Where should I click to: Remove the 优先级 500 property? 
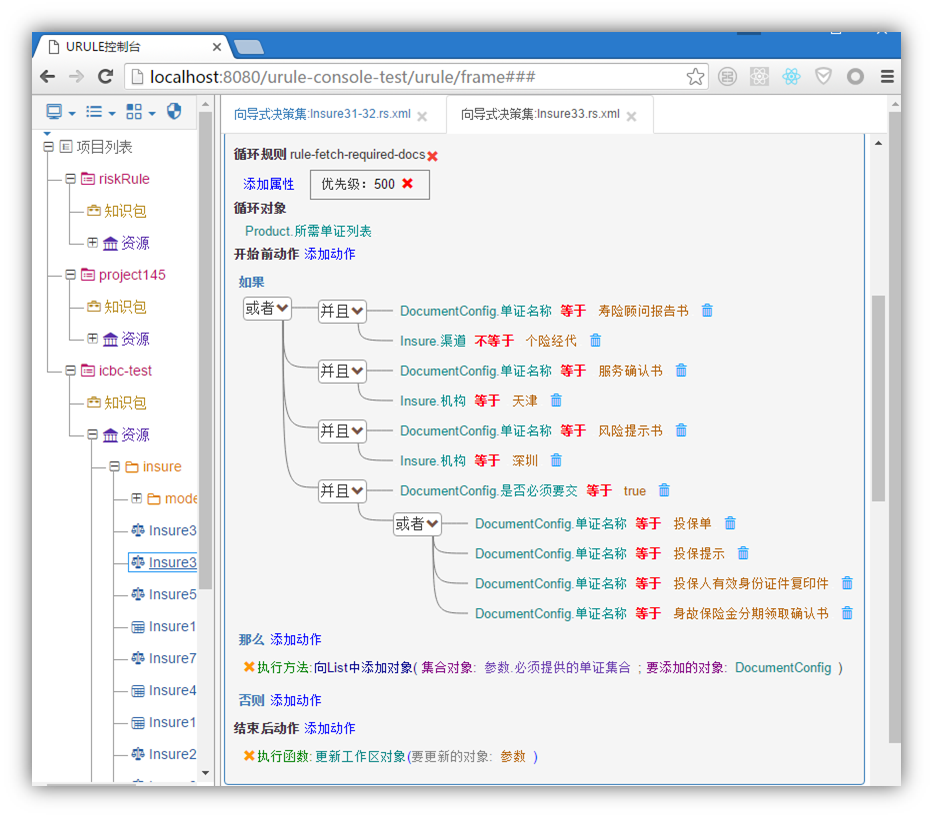pos(408,183)
